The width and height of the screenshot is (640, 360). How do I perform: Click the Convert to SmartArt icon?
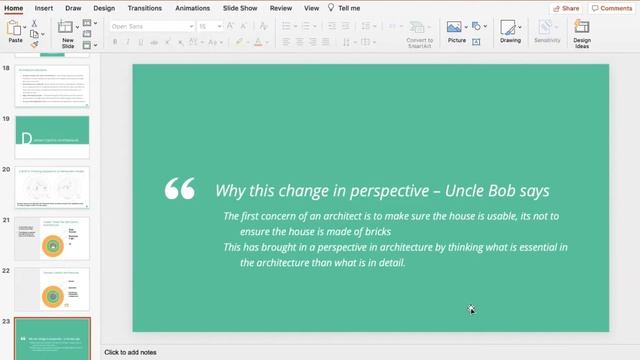[x=417, y=28]
